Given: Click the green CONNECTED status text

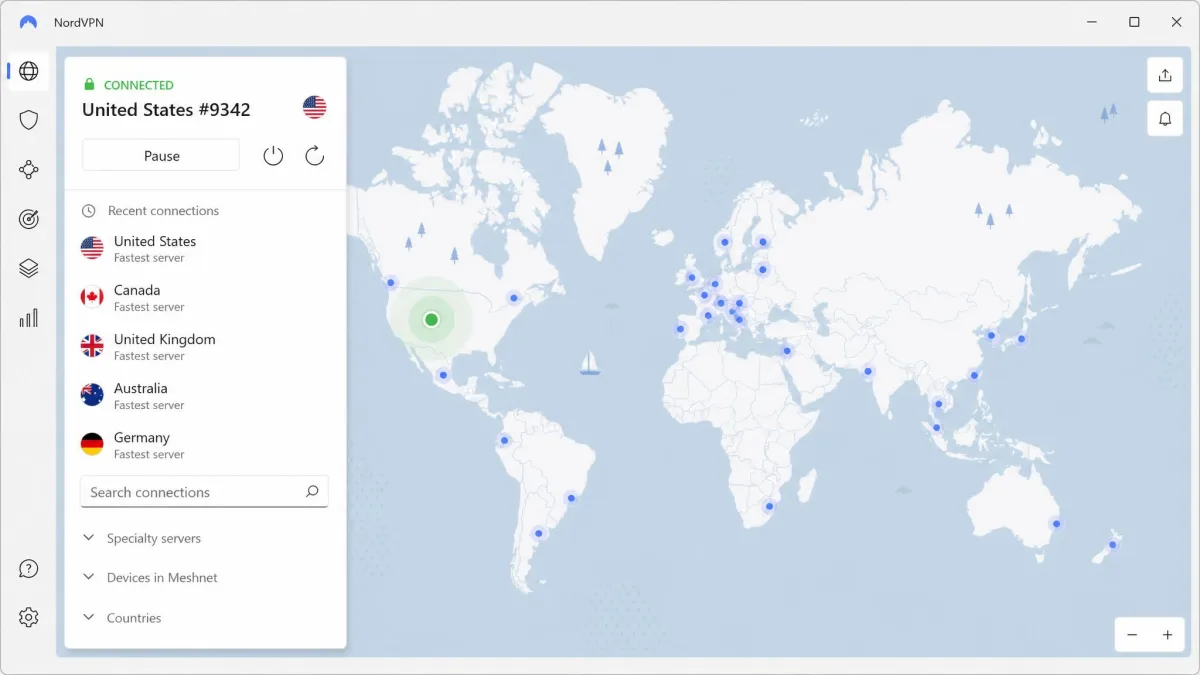Looking at the screenshot, I should [x=139, y=85].
